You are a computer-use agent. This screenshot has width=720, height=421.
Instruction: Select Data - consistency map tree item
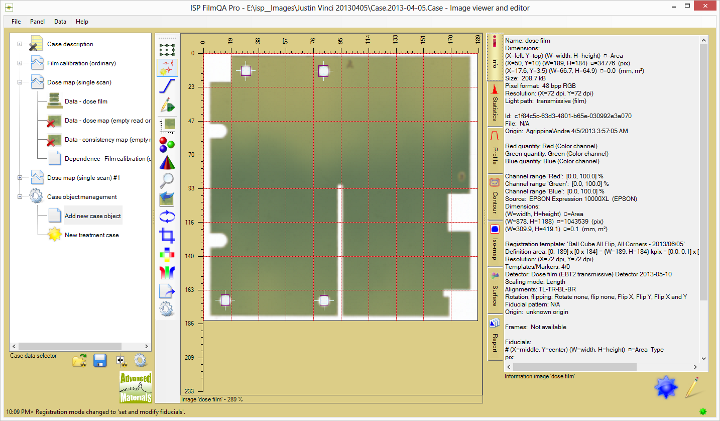click(107, 140)
